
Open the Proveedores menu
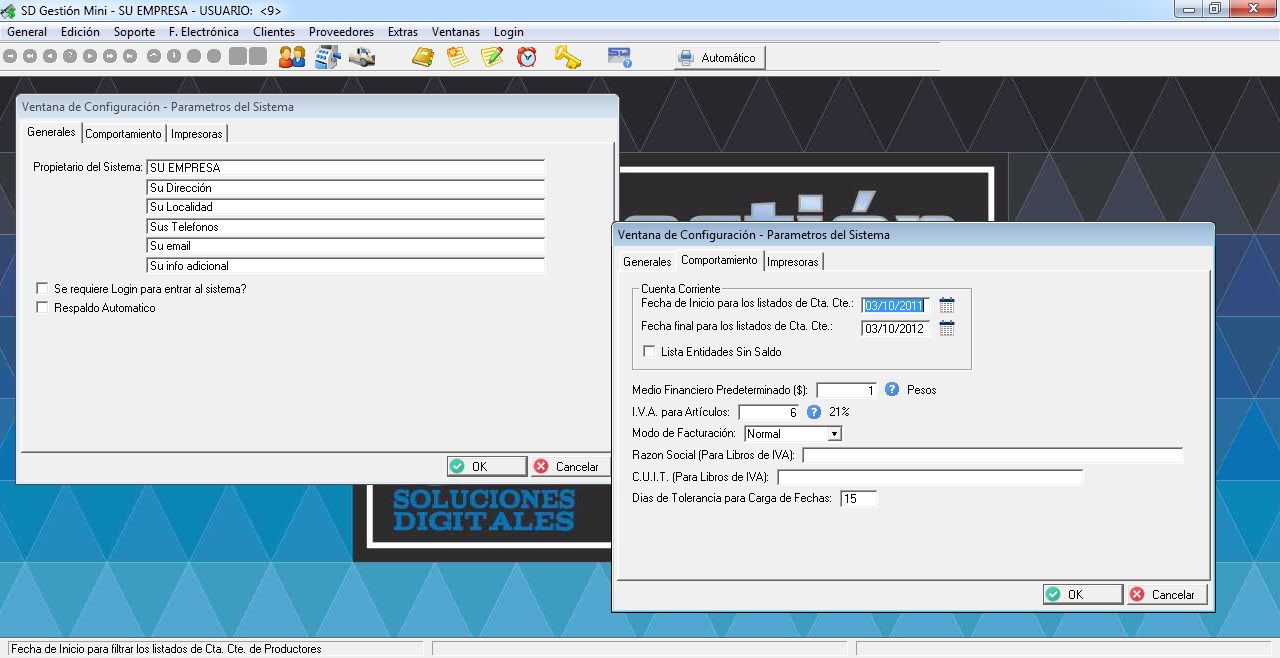click(341, 32)
